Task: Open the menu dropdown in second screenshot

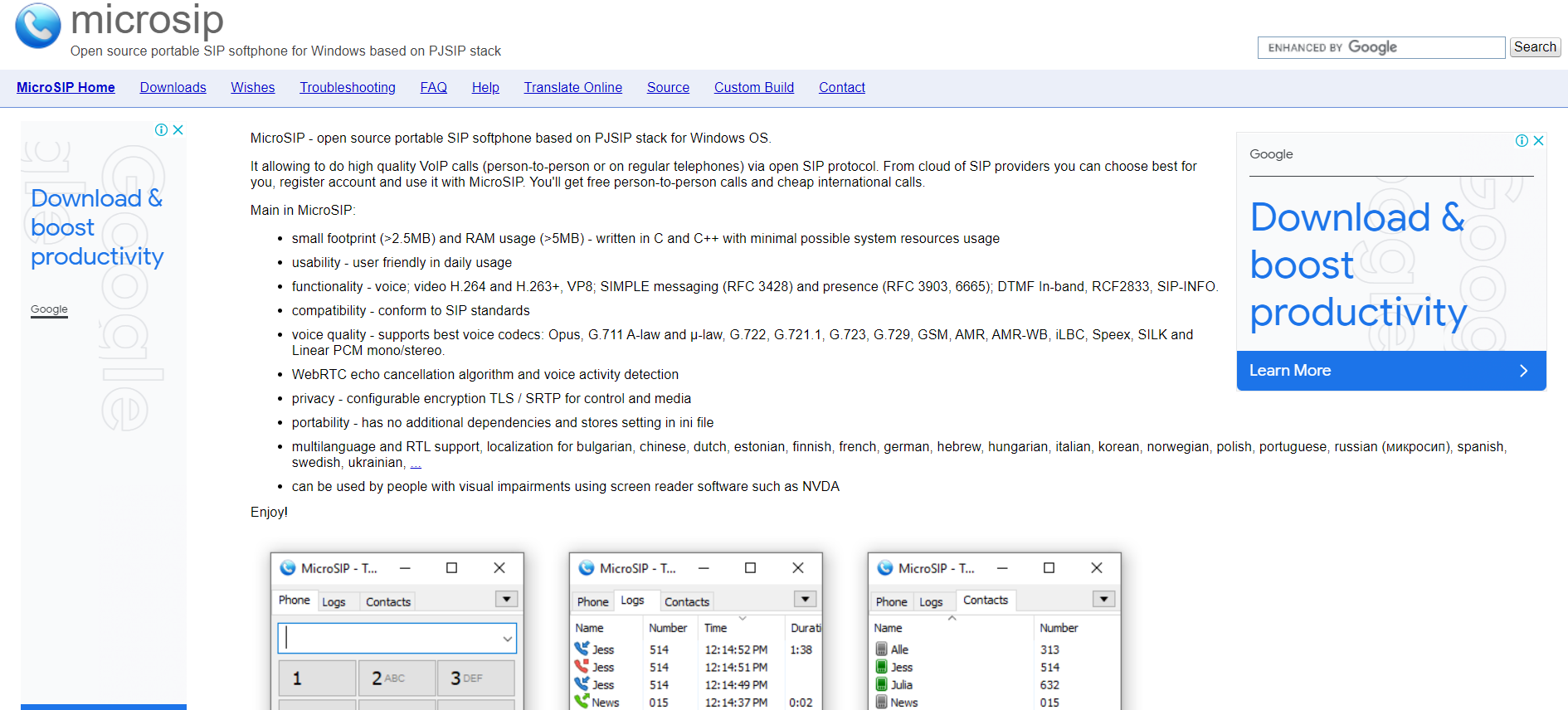Action: (805, 599)
